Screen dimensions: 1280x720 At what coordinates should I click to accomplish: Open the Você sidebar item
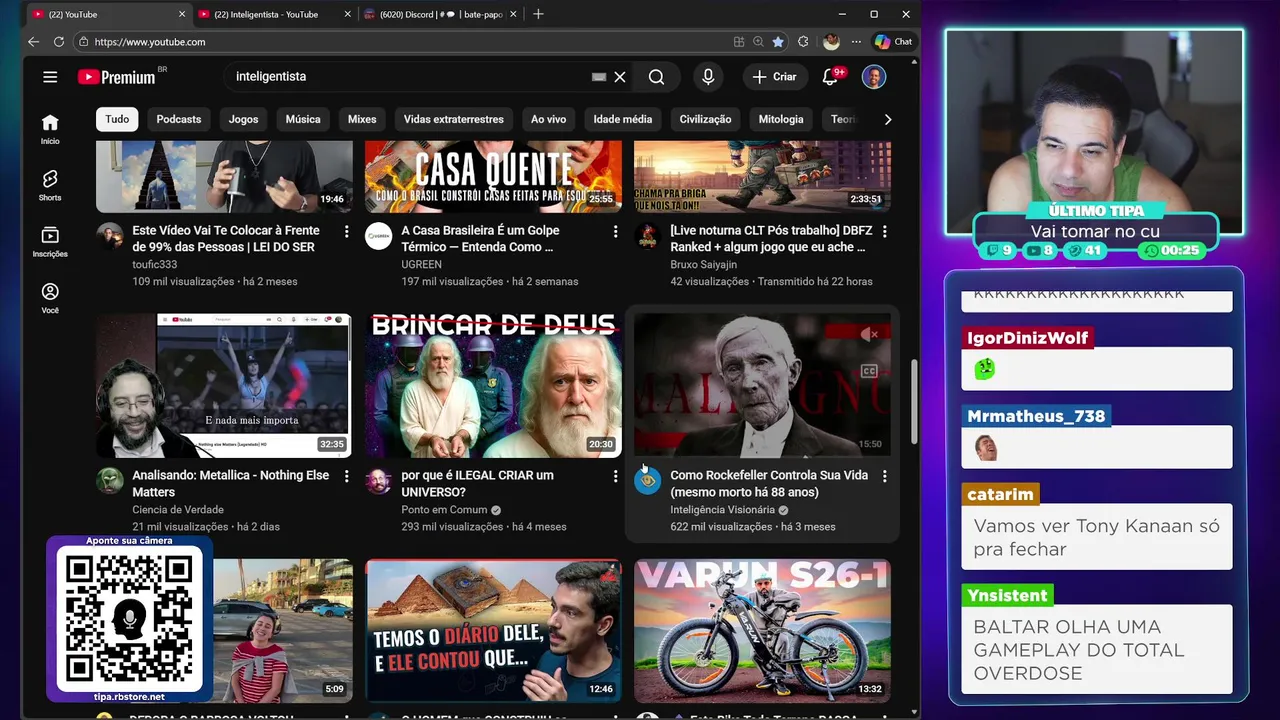50,298
